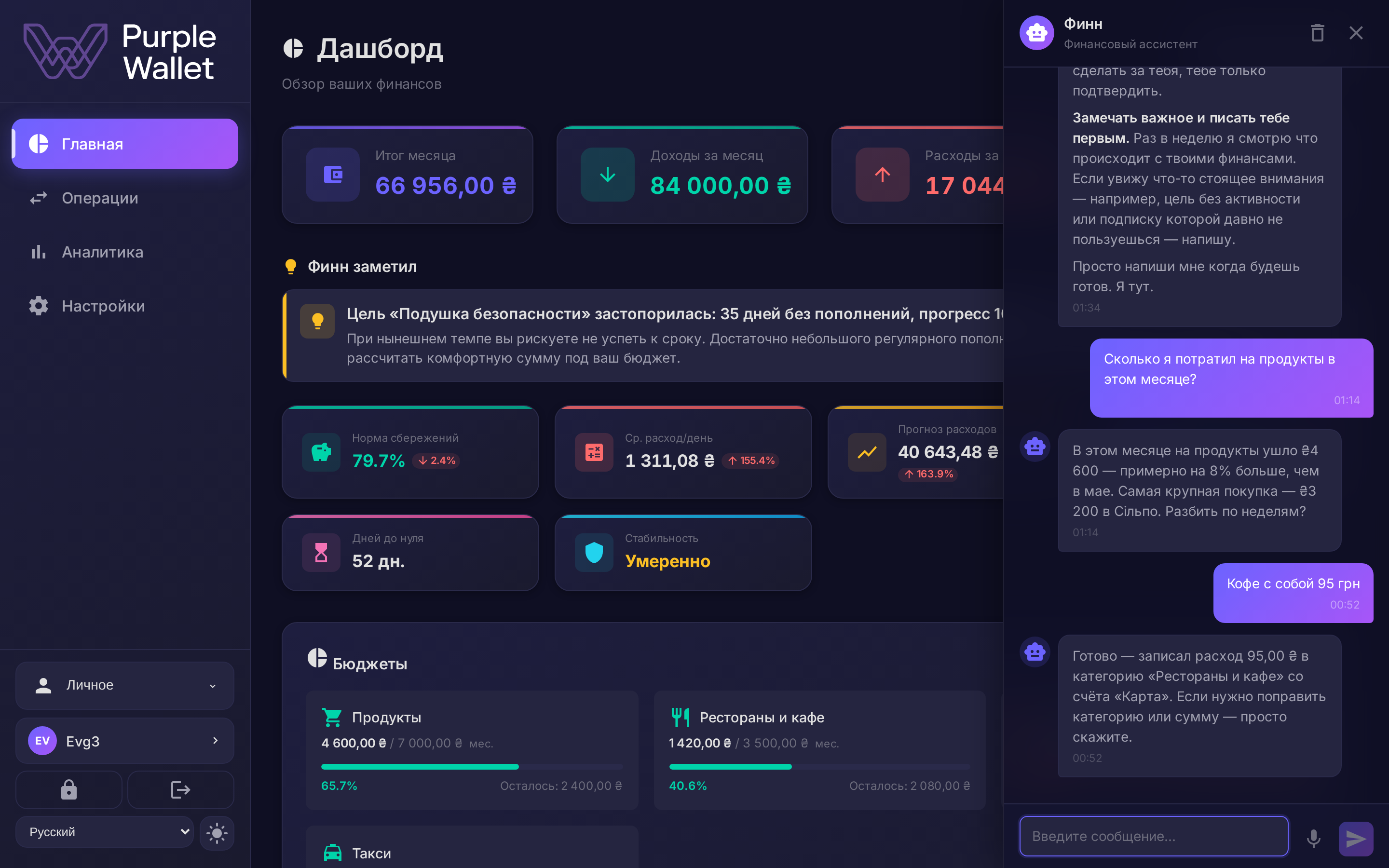Screen dimensions: 1389x868
Task: Click the down-arrow income icon
Action: [x=607, y=175]
